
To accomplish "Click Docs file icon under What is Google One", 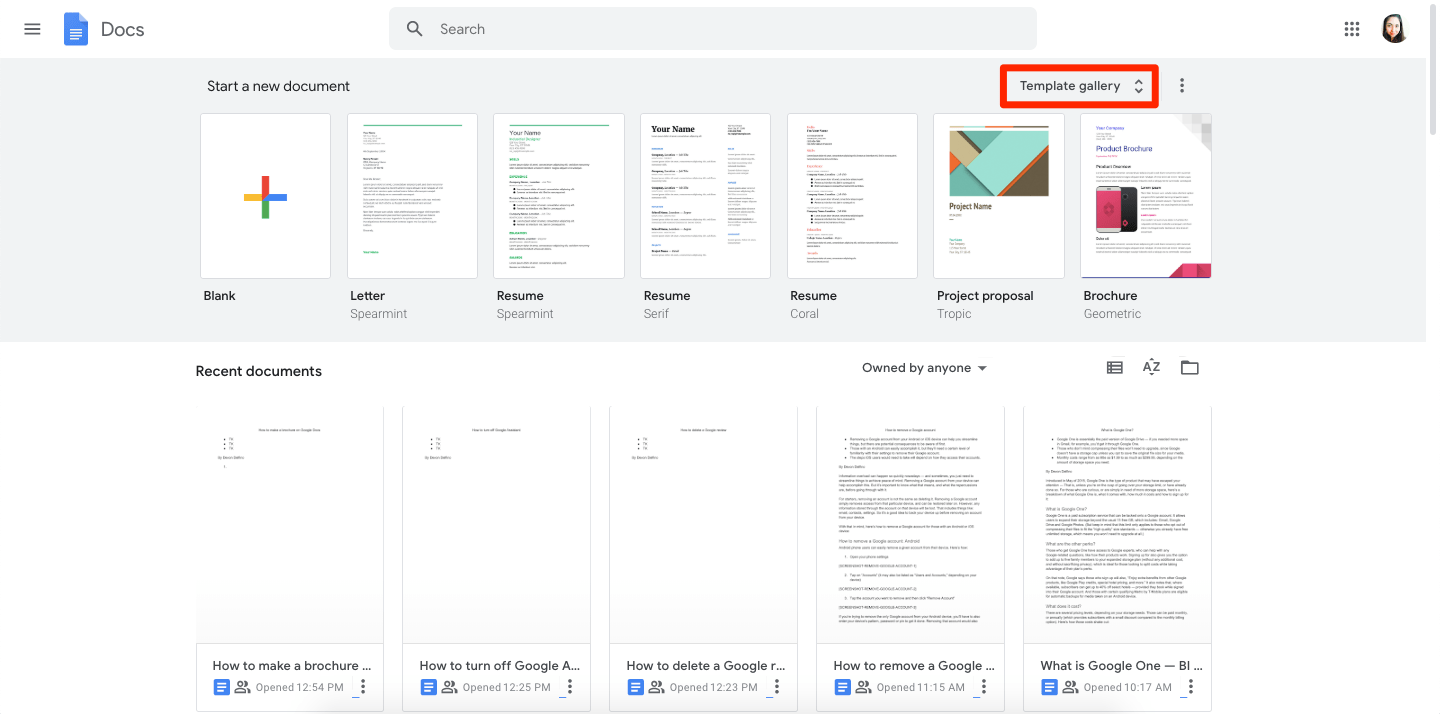I will [1049, 687].
